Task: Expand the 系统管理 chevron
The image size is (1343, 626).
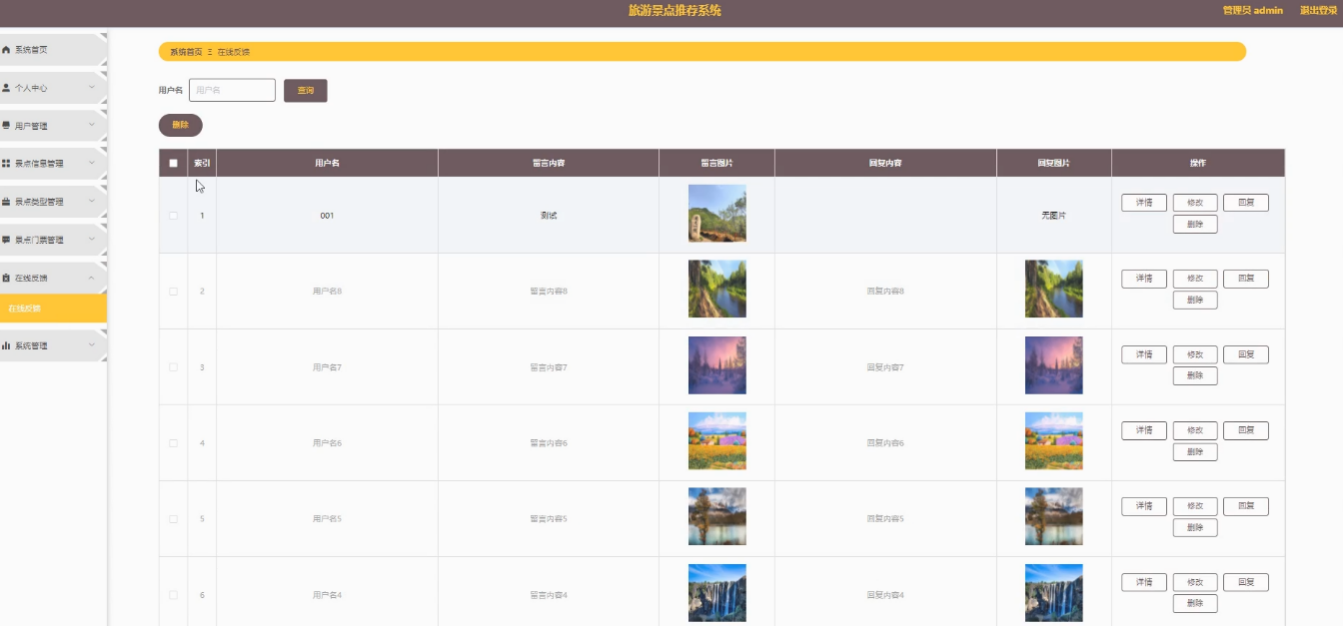Action: tap(91, 346)
